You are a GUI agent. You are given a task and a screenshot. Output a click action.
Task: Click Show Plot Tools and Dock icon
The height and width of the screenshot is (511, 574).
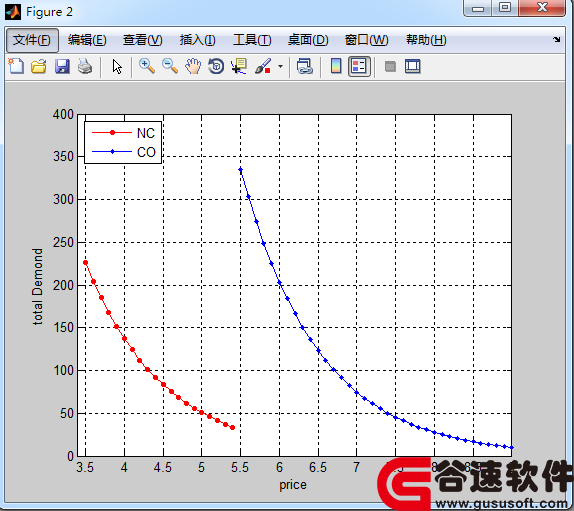(413, 67)
